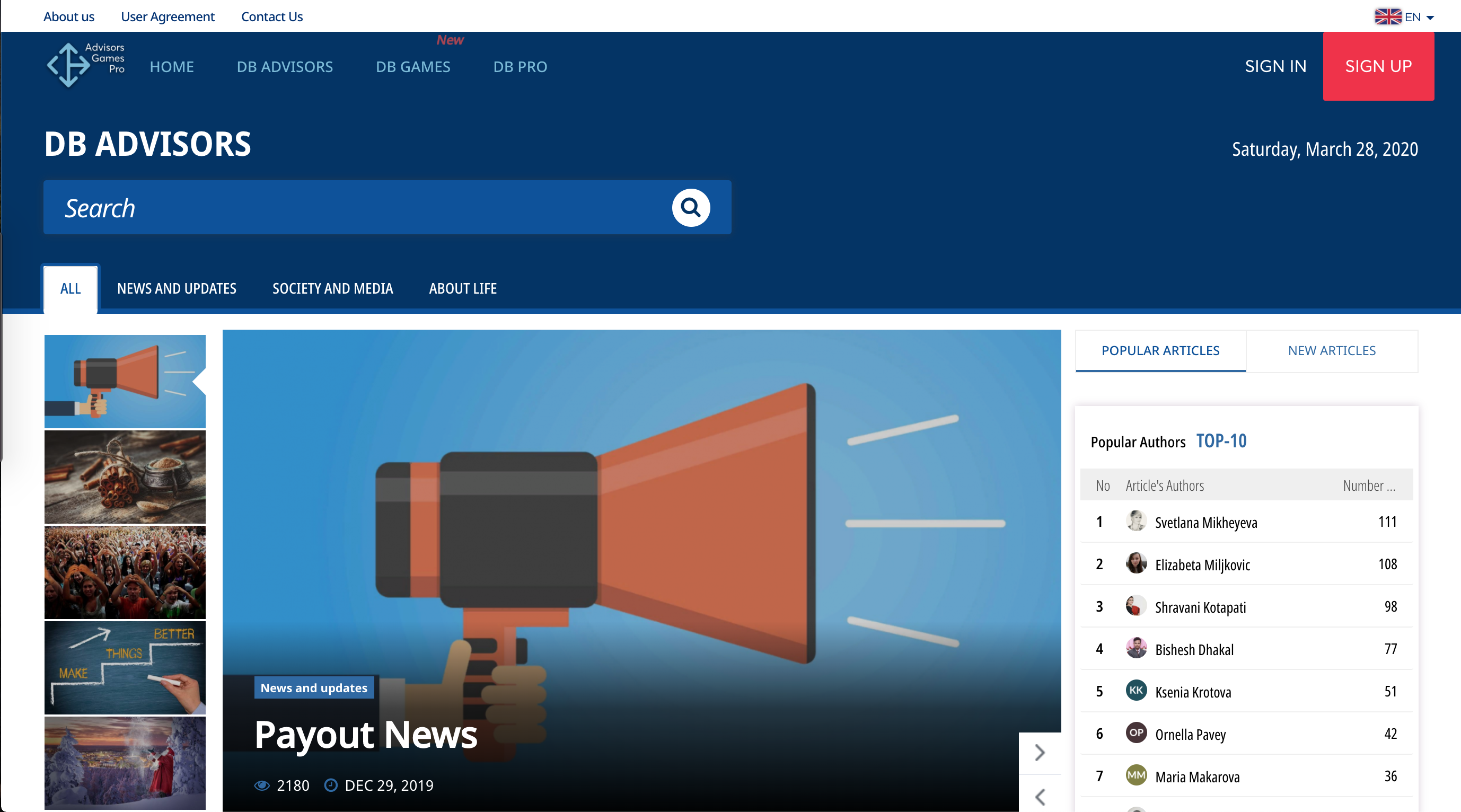Select the ALL category tab
The height and width of the screenshot is (812, 1461).
tap(71, 289)
